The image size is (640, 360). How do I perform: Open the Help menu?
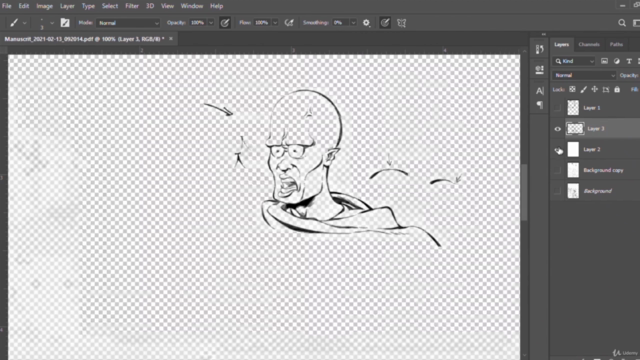coord(216,6)
